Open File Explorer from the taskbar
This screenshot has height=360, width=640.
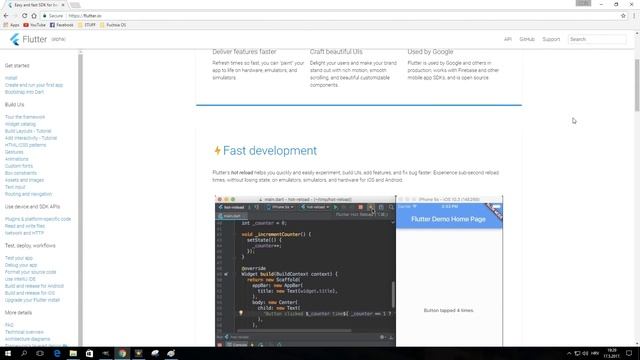tap(73, 353)
